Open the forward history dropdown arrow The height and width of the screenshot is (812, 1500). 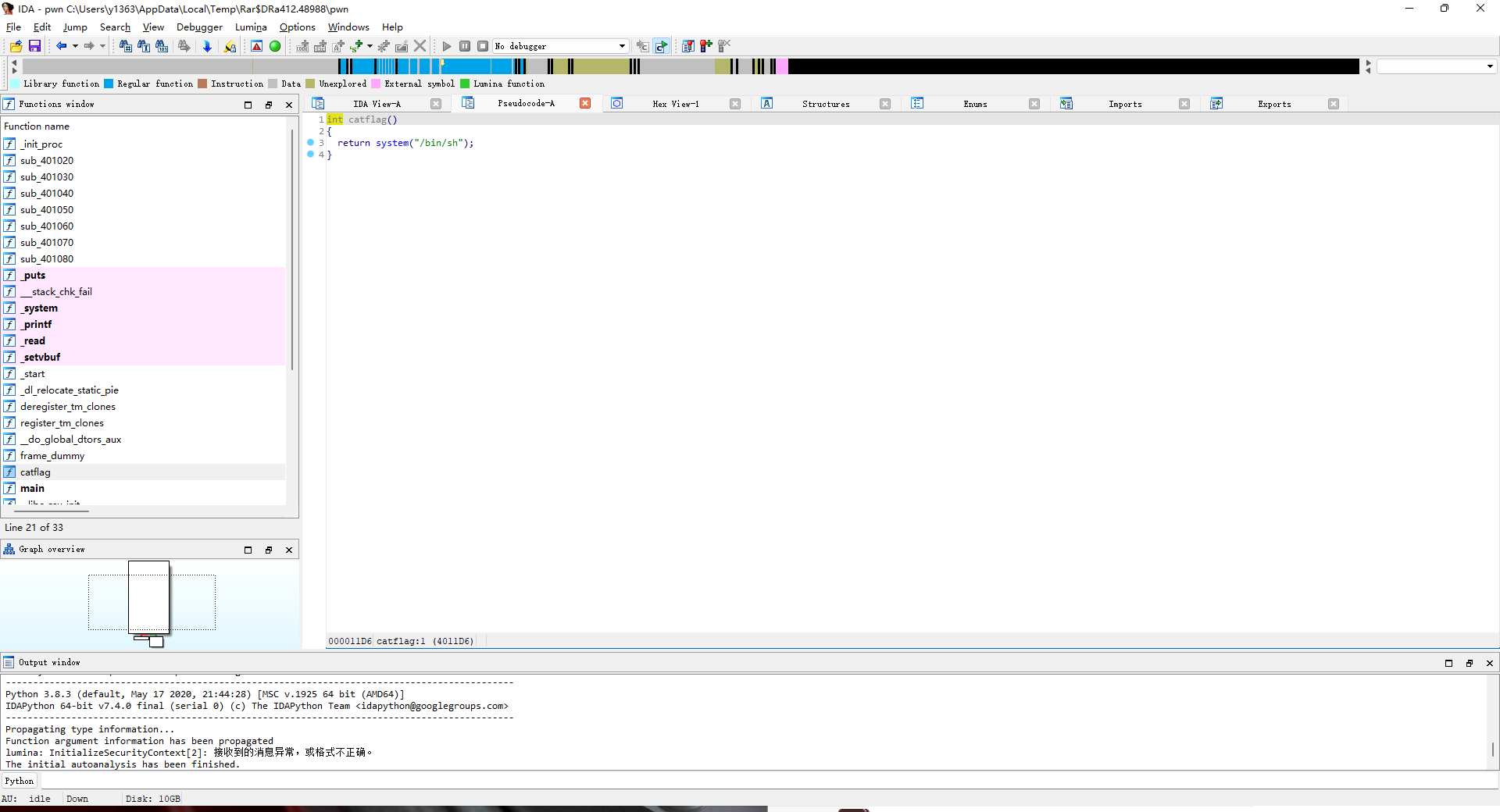102,46
